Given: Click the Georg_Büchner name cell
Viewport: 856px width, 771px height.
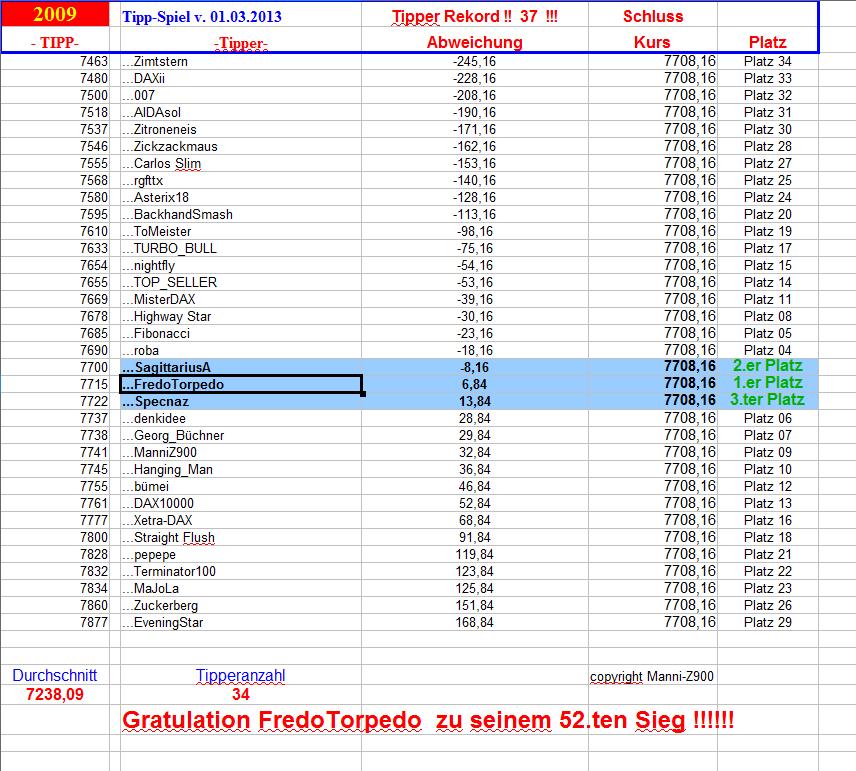Looking at the screenshot, I should tap(241, 435).
